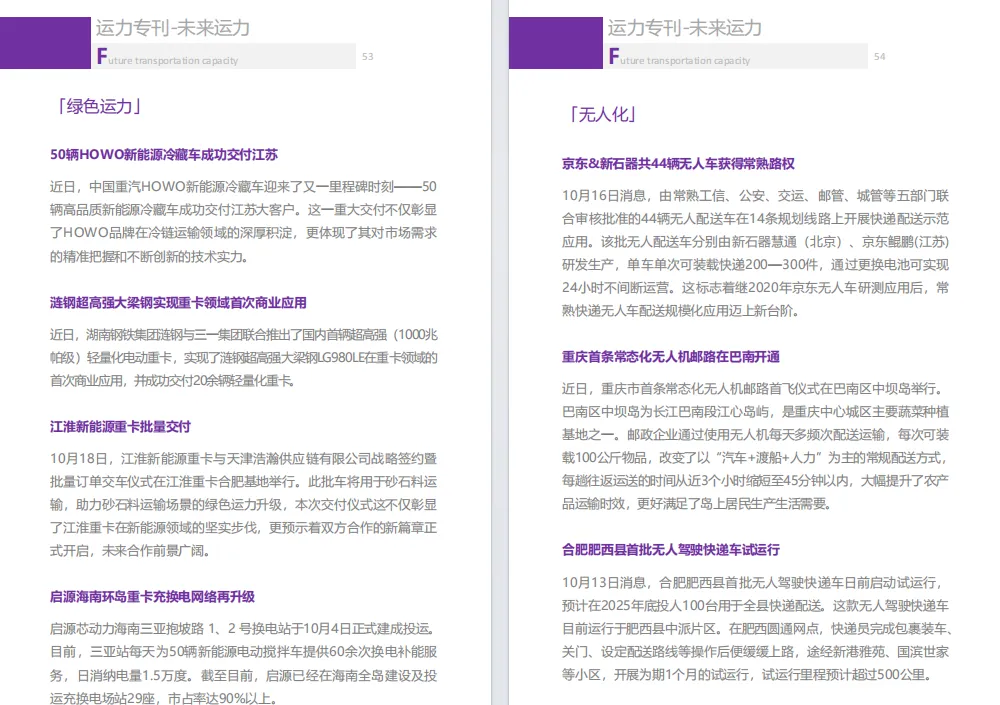Click page number 54

point(879,57)
